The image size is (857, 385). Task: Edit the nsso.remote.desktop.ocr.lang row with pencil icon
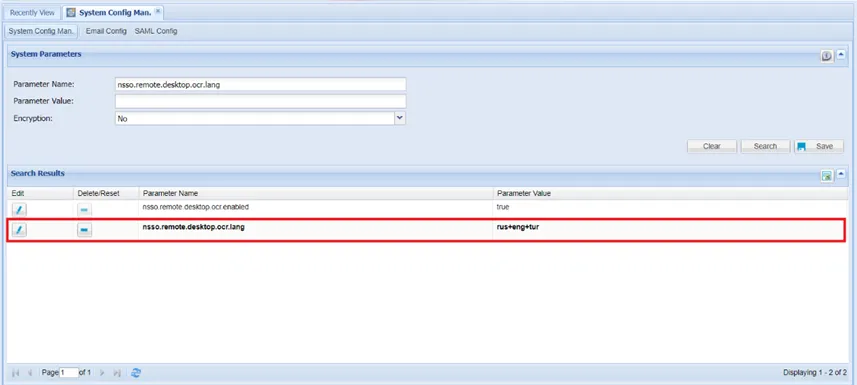coord(19,230)
